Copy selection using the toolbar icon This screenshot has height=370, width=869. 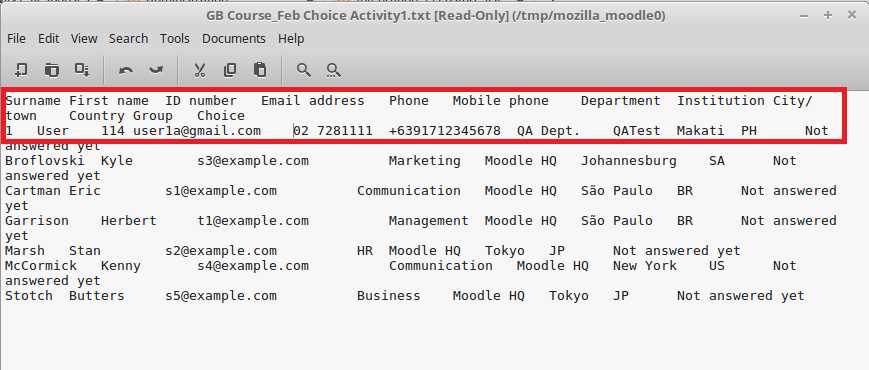coord(229,70)
